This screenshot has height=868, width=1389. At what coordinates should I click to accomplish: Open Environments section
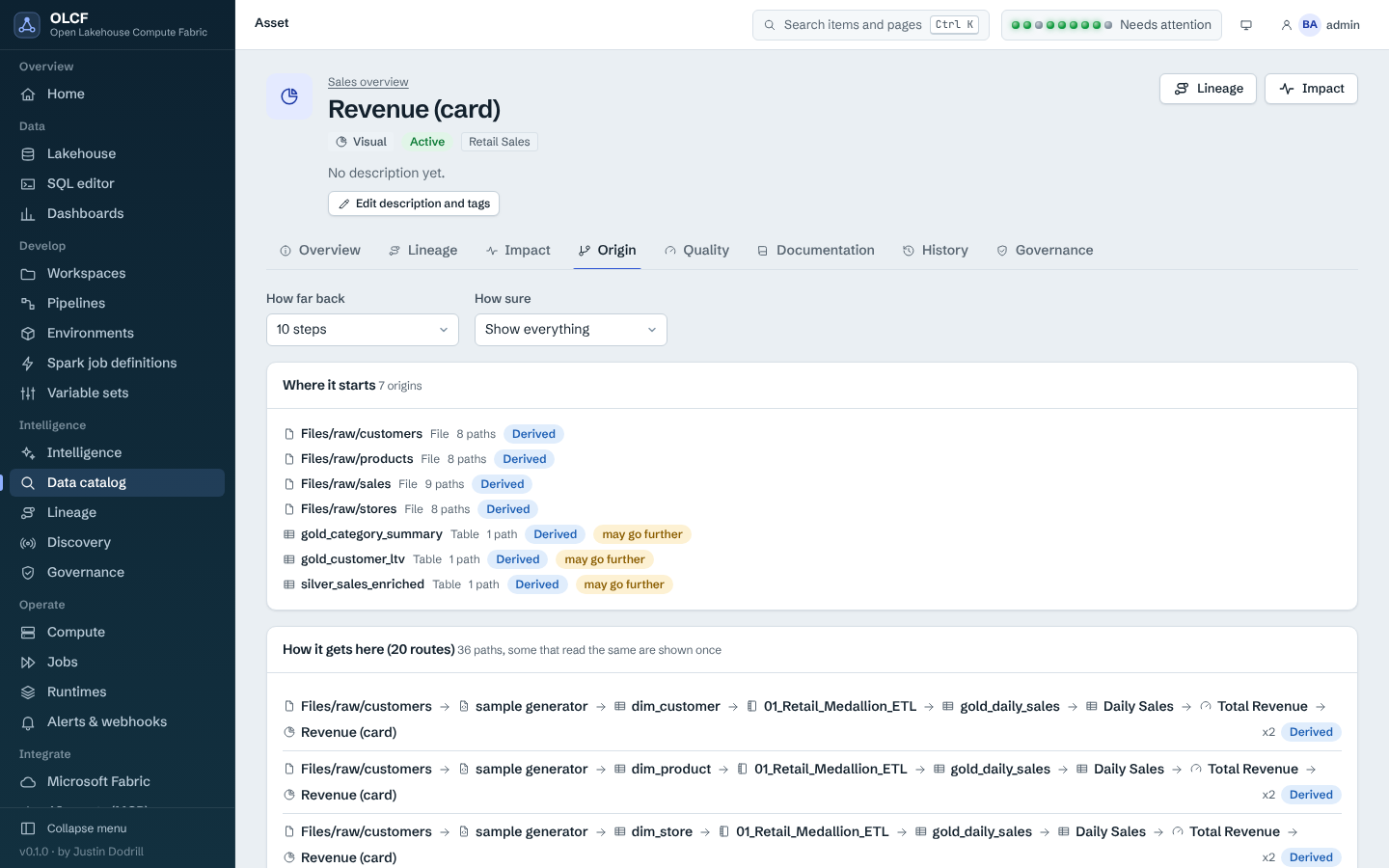click(x=117, y=333)
